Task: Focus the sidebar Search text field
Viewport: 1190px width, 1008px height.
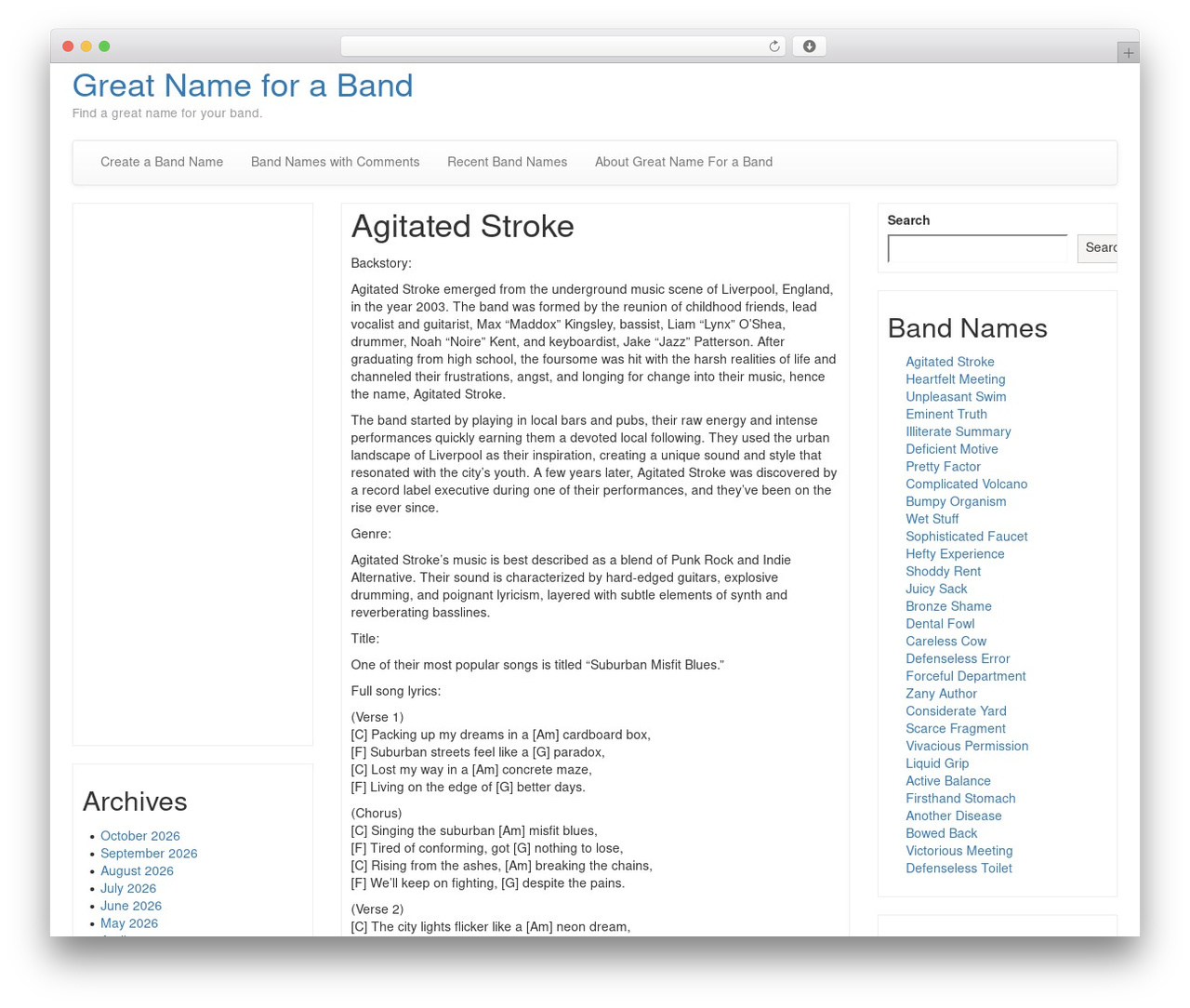Action: (978, 248)
